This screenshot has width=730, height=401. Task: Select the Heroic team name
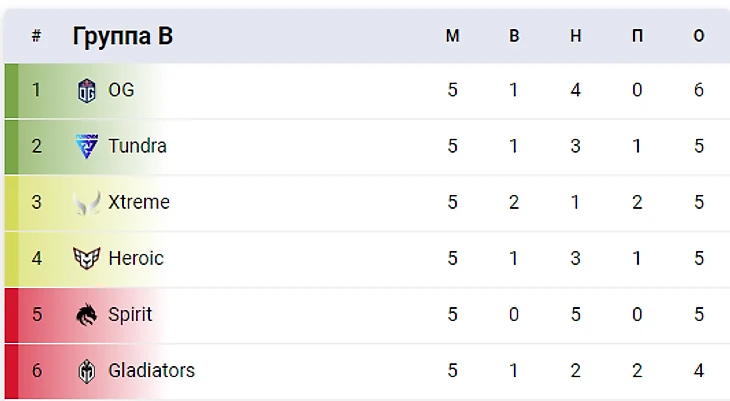[136, 259]
